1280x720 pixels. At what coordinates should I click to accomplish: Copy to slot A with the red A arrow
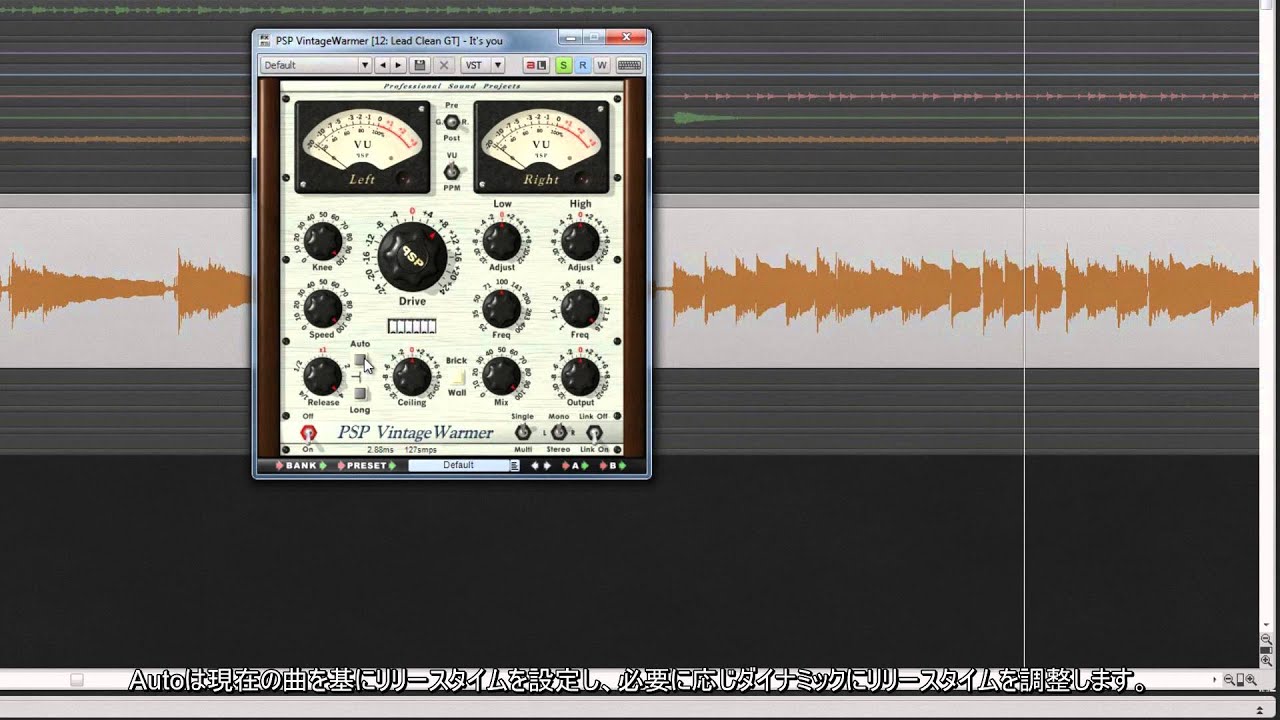click(x=565, y=466)
